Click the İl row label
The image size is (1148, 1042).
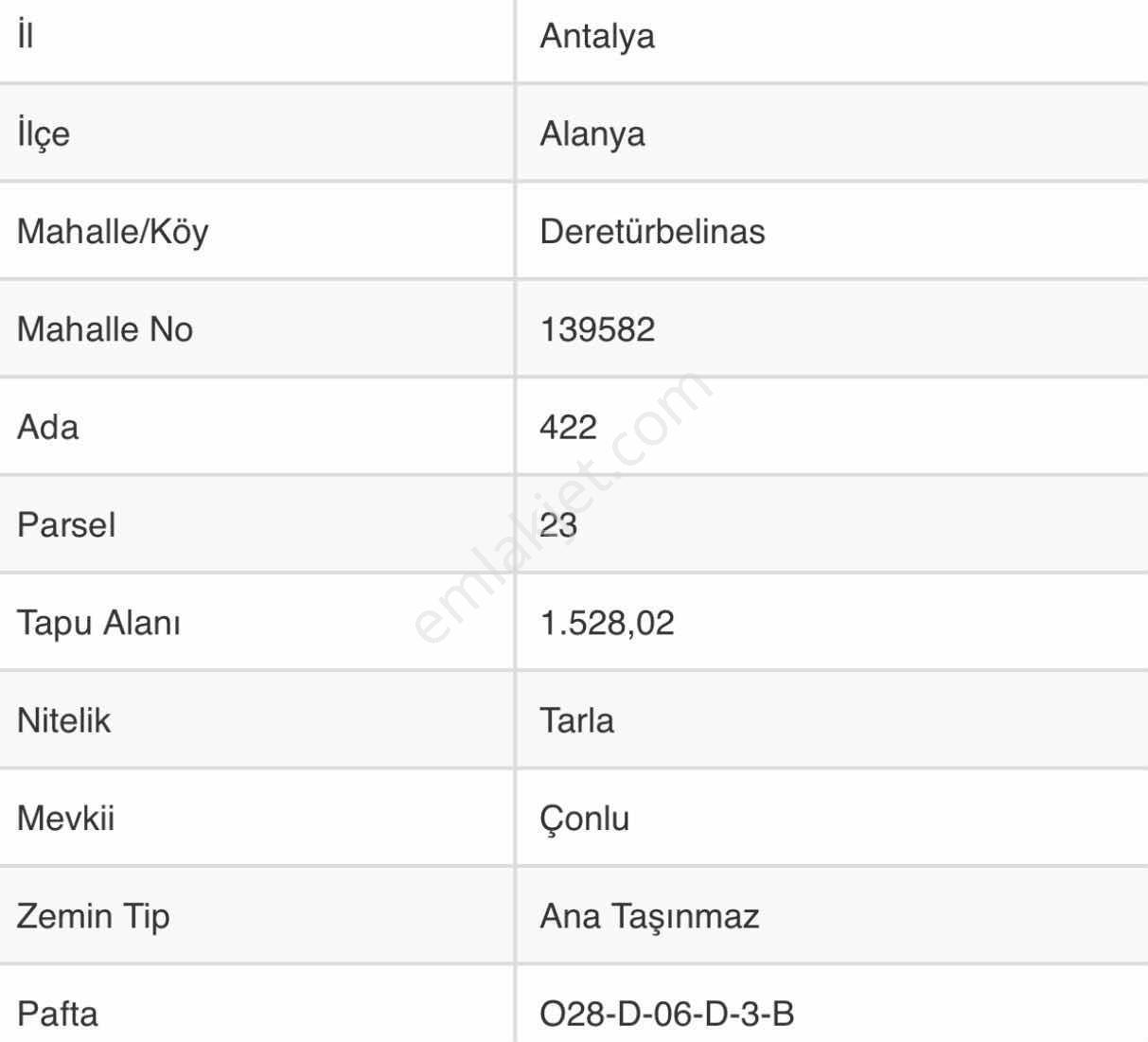click(26, 35)
